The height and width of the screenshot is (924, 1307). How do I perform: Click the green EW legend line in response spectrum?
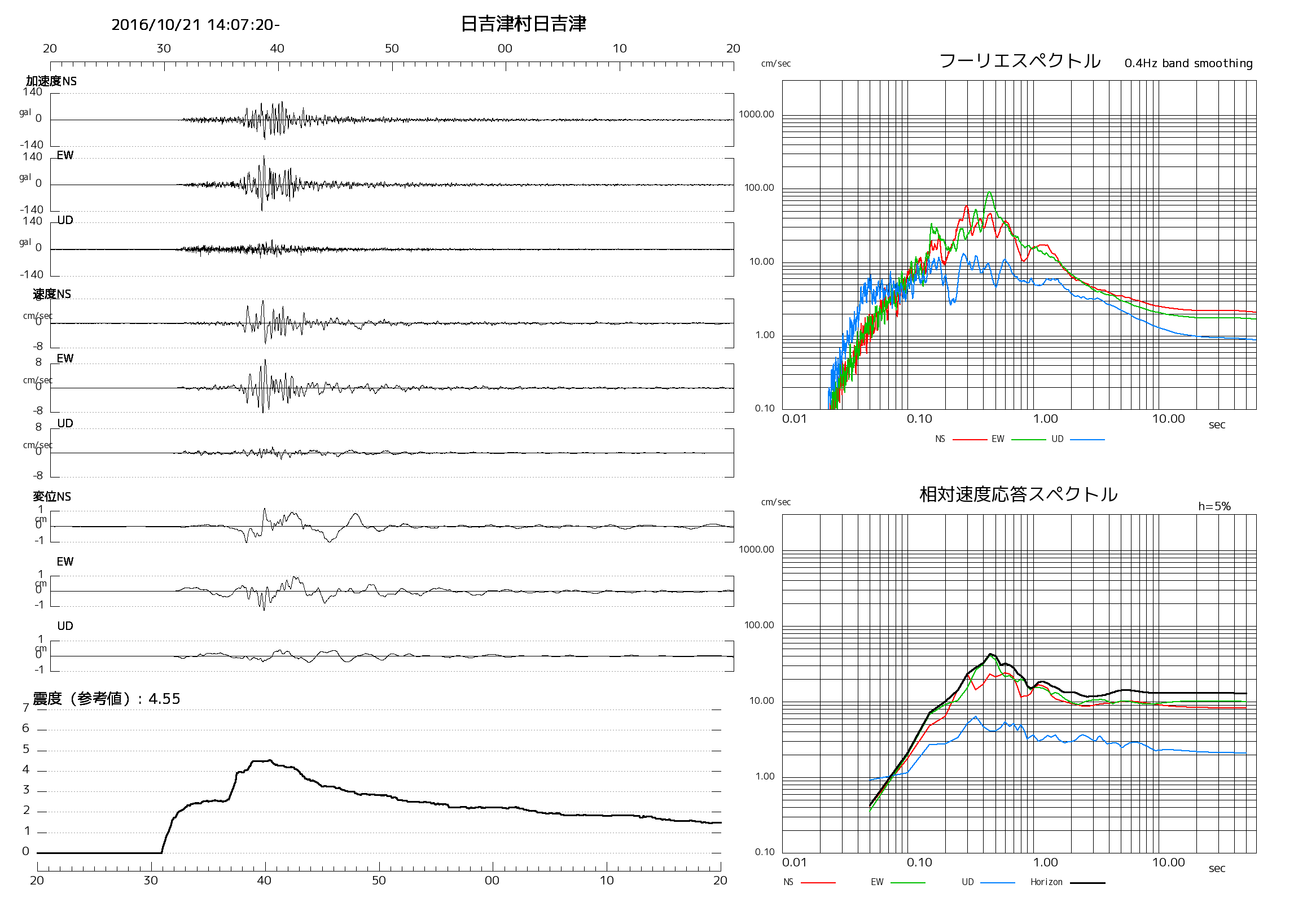[x=907, y=883]
